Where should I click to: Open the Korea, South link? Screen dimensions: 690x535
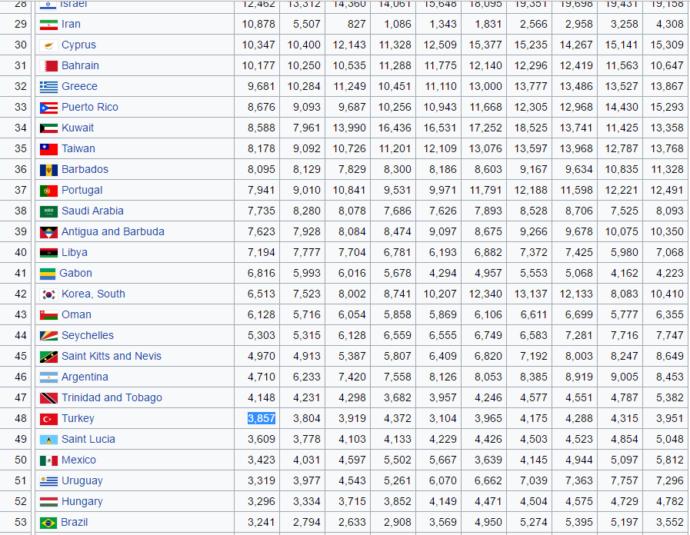coord(93,294)
